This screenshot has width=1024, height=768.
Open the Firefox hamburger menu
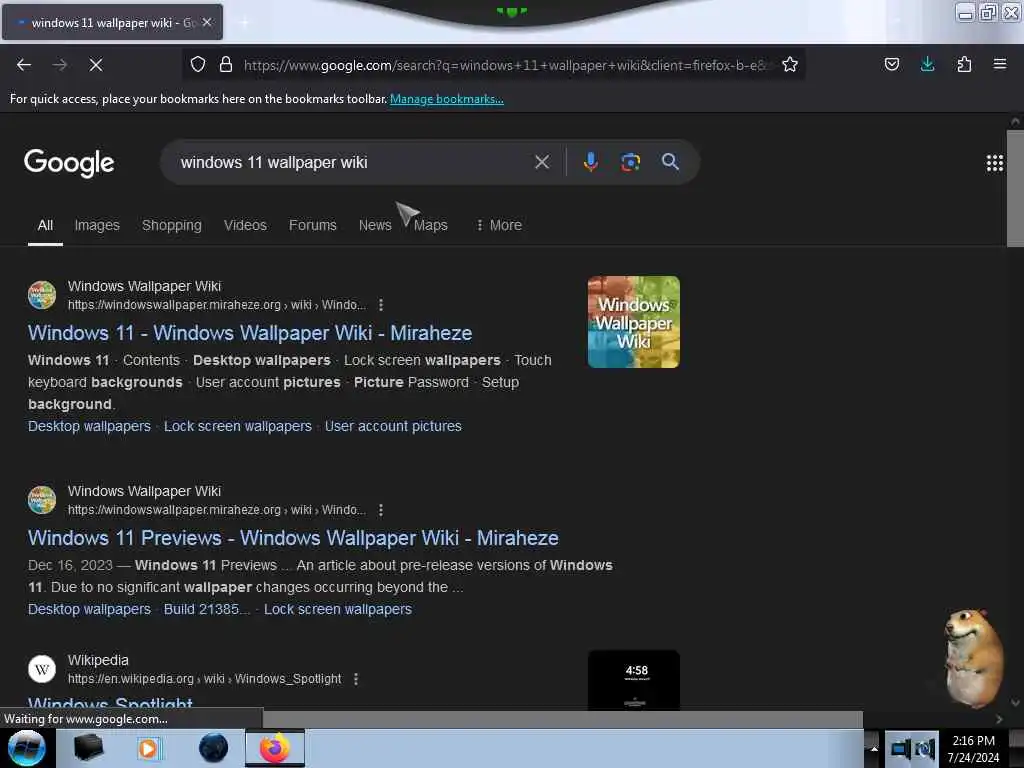(x=1000, y=65)
